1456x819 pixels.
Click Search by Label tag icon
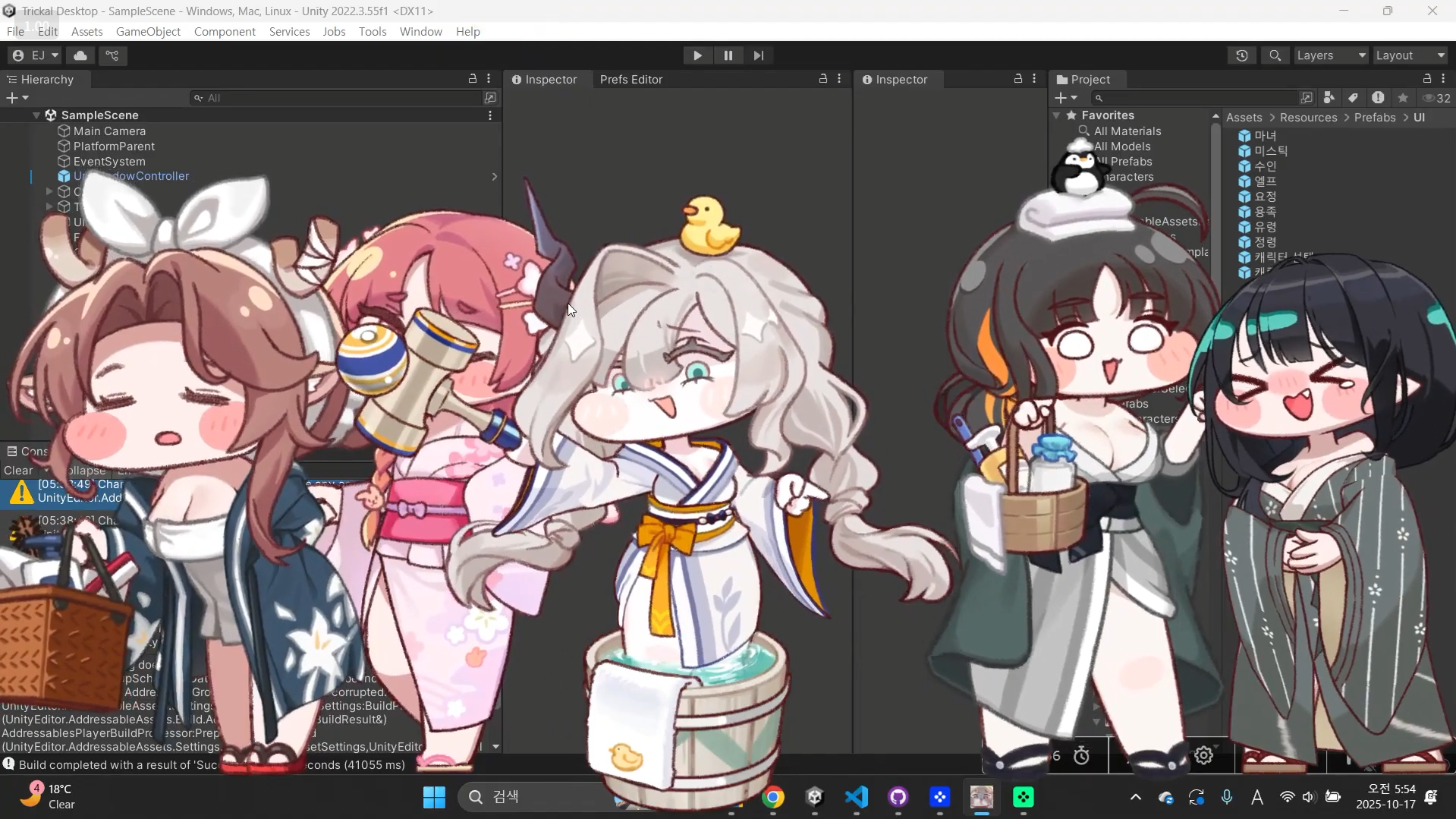click(1353, 98)
